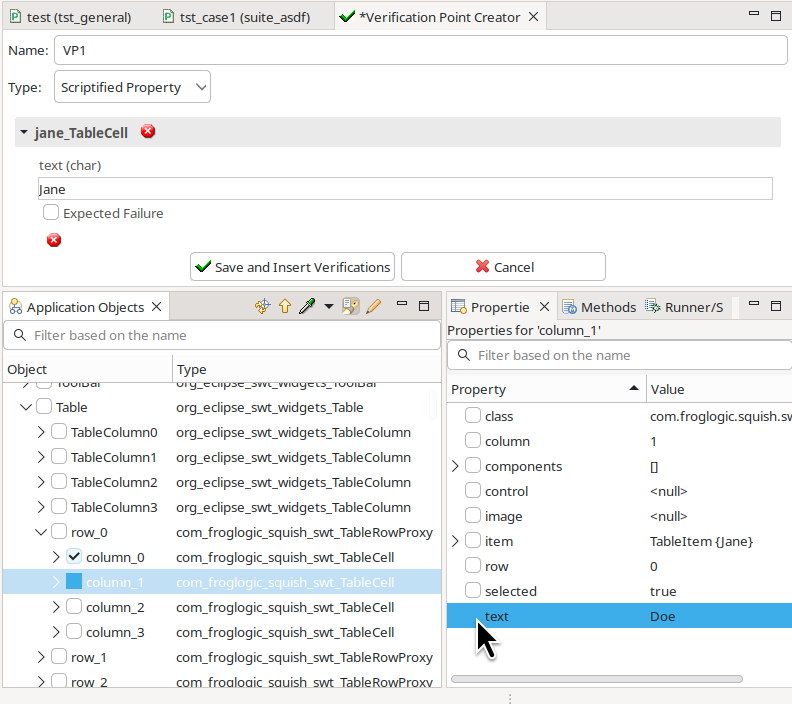
Task: Click the yellow up arrow icon
Action: pos(284,307)
